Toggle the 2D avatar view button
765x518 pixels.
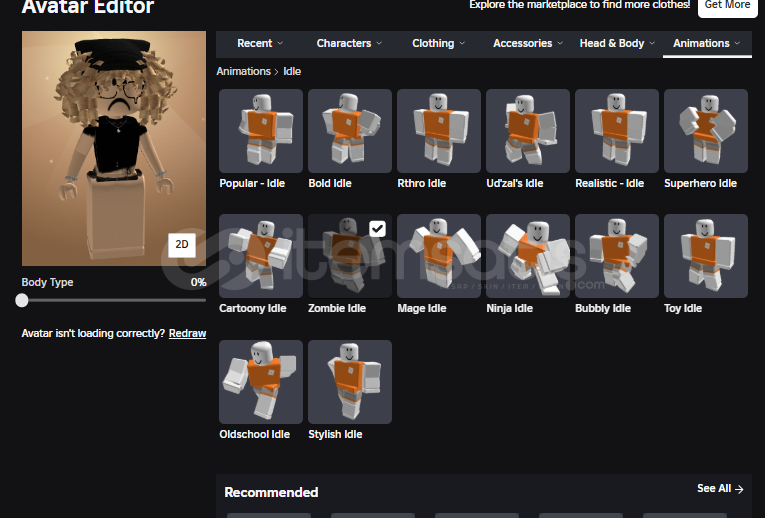coord(182,245)
